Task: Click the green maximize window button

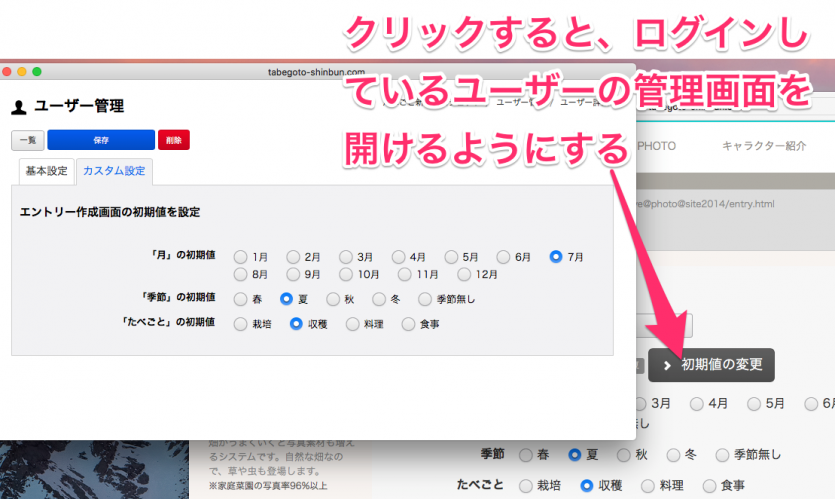Action: click(x=37, y=72)
